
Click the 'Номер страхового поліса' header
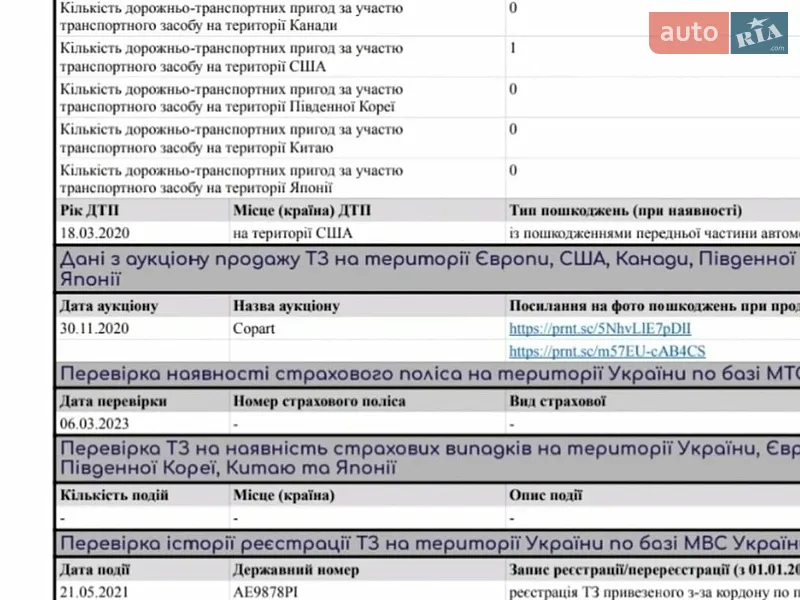[x=319, y=401]
